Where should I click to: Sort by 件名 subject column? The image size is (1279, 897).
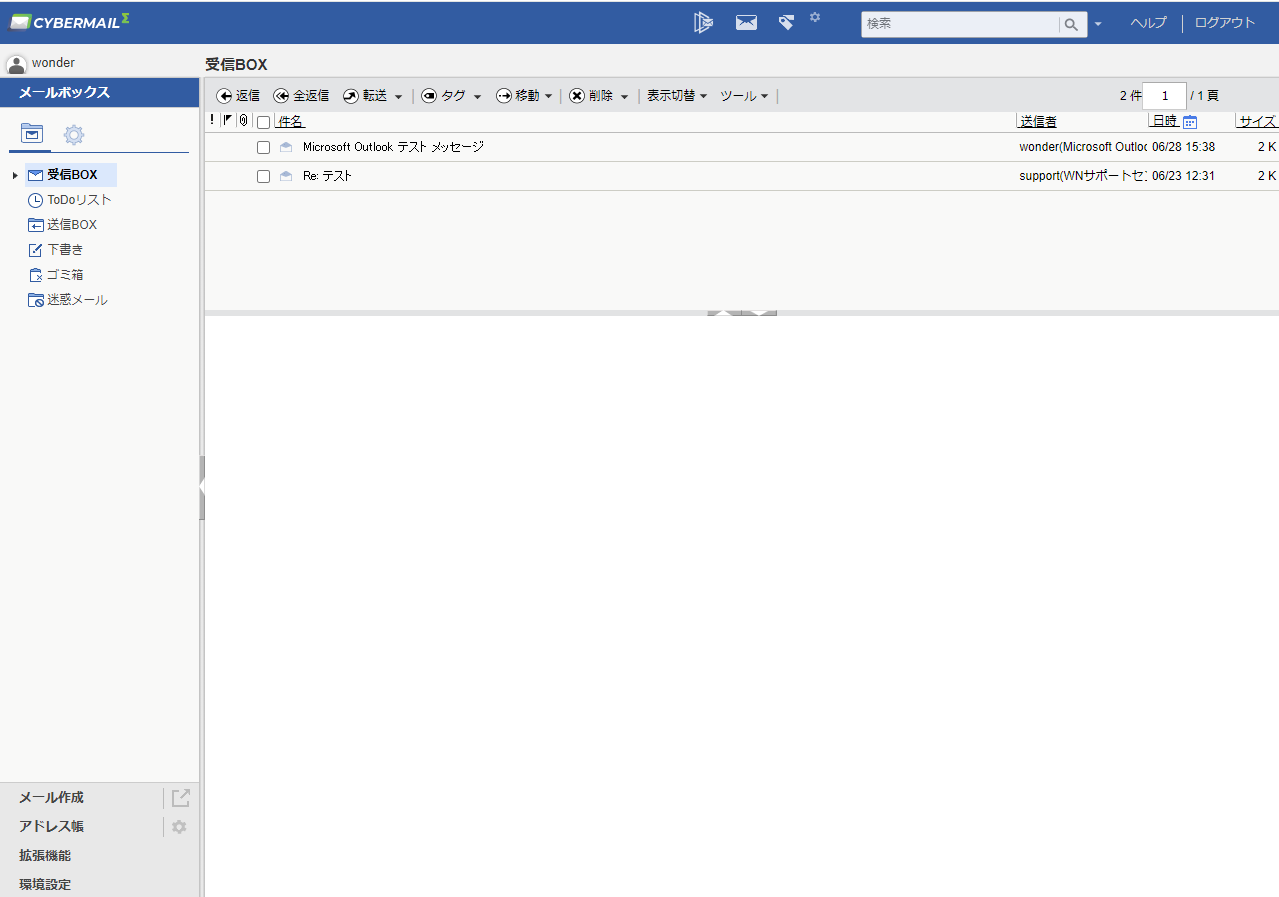pos(290,121)
